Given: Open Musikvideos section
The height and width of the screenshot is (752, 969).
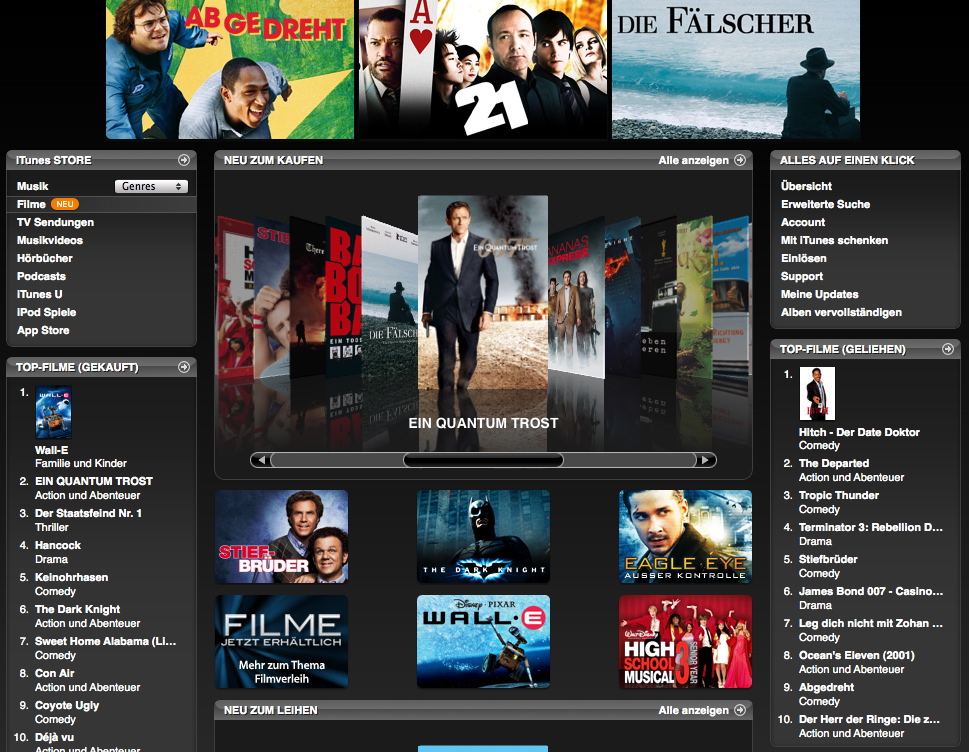Looking at the screenshot, I should 50,240.
